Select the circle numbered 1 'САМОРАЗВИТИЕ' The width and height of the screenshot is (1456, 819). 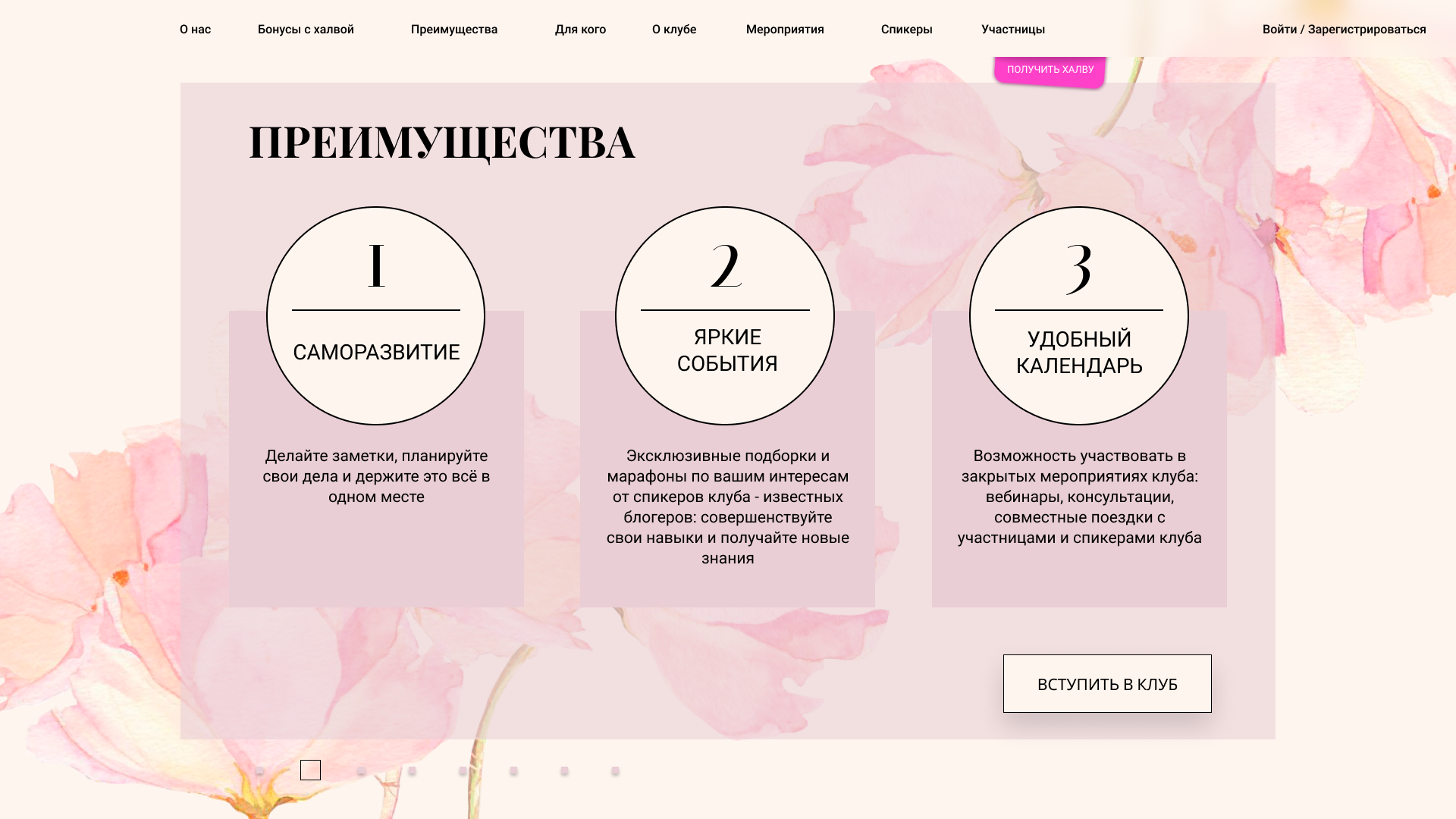pyautogui.click(x=376, y=315)
